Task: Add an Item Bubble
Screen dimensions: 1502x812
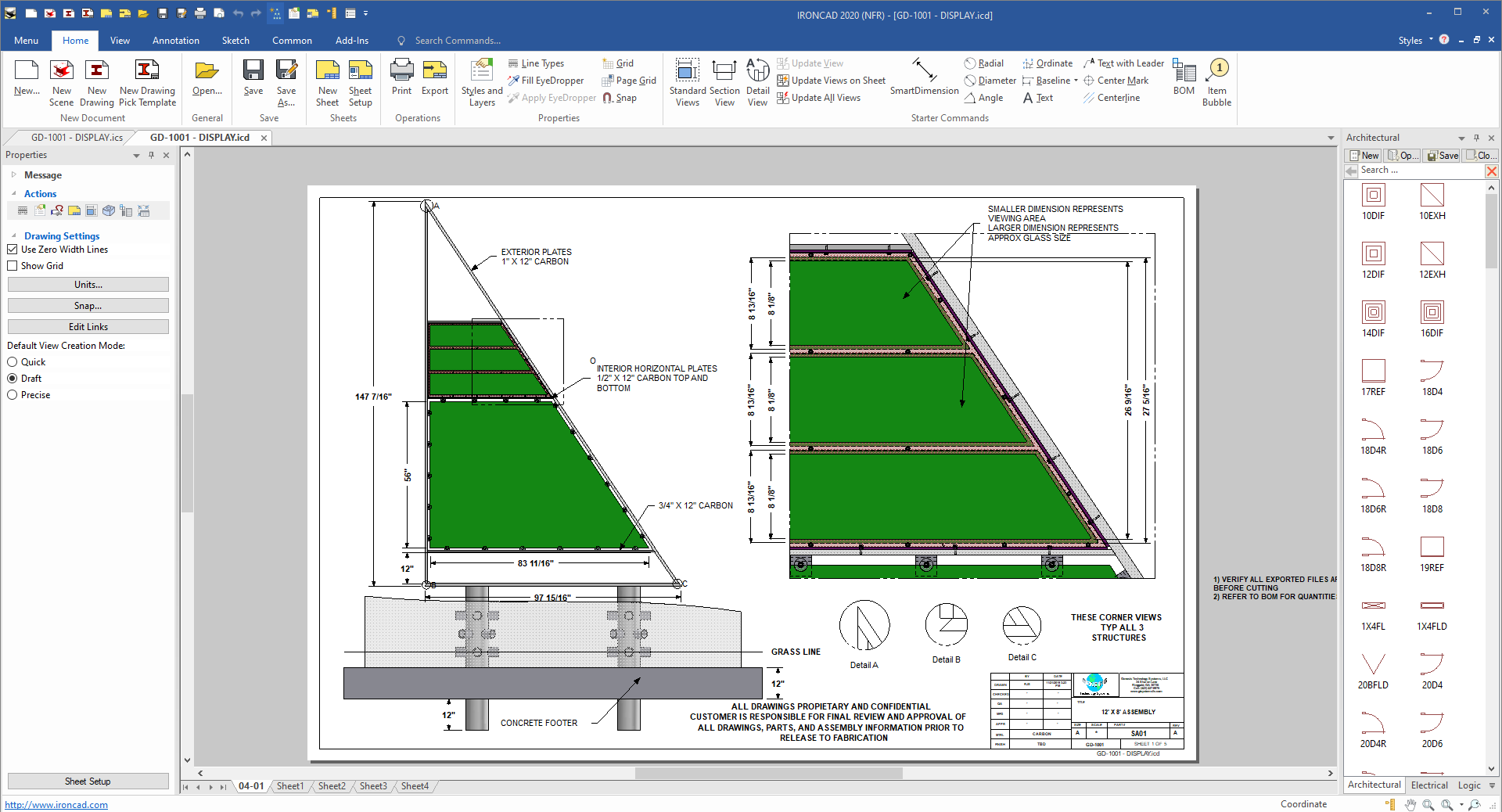Action: point(1216,82)
